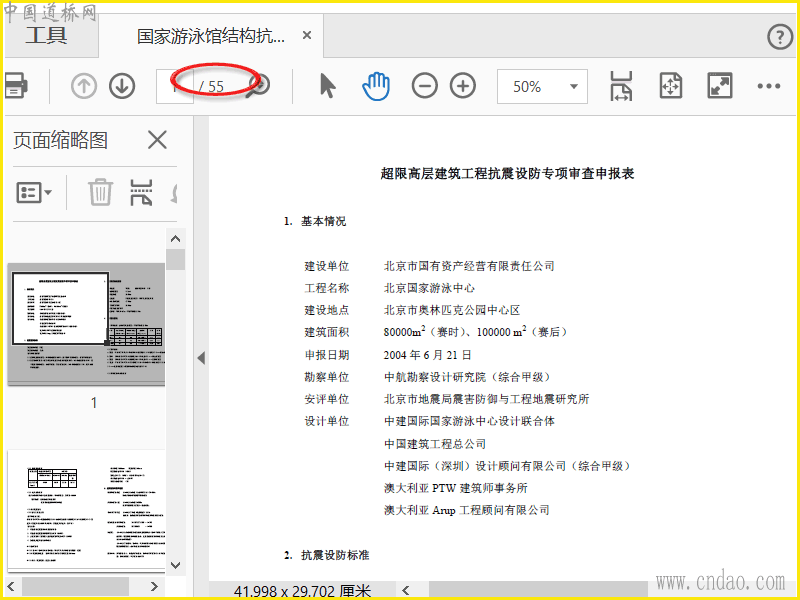Click the text 中国建筑工程总公司
800x600 pixels.
tap(435, 444)
